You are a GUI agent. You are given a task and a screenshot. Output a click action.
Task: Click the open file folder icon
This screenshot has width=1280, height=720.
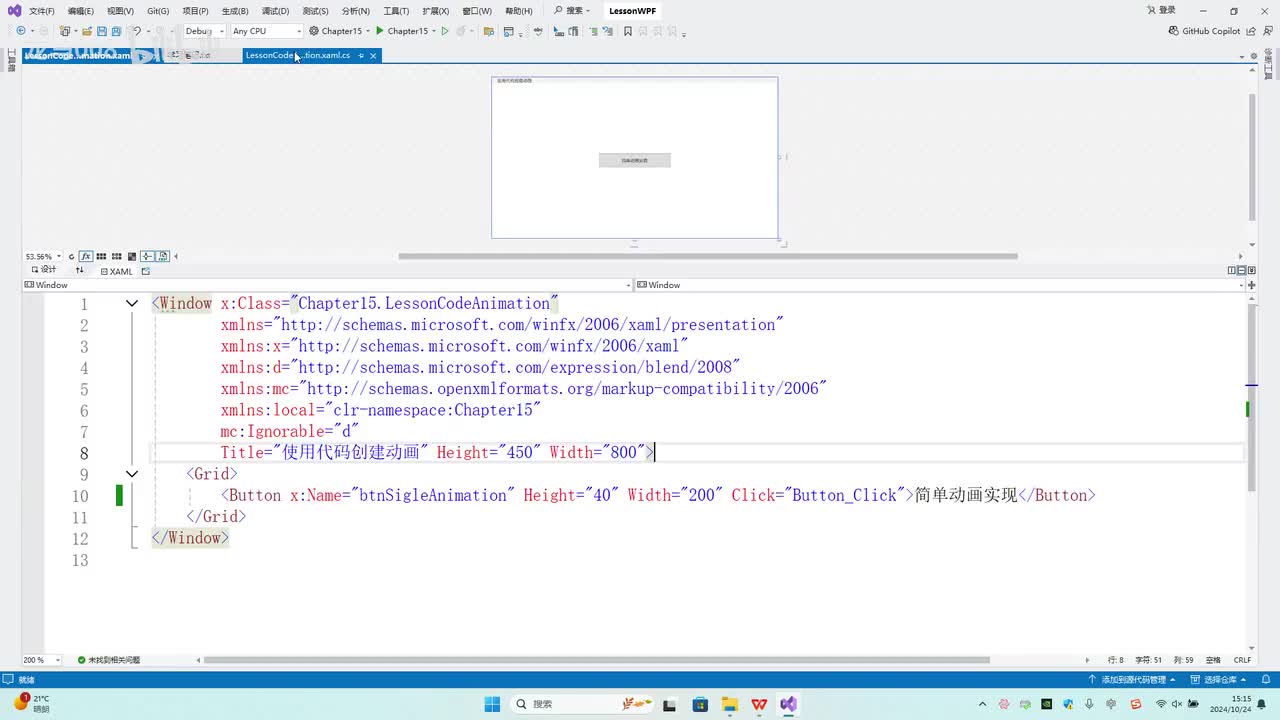point(88,31)
